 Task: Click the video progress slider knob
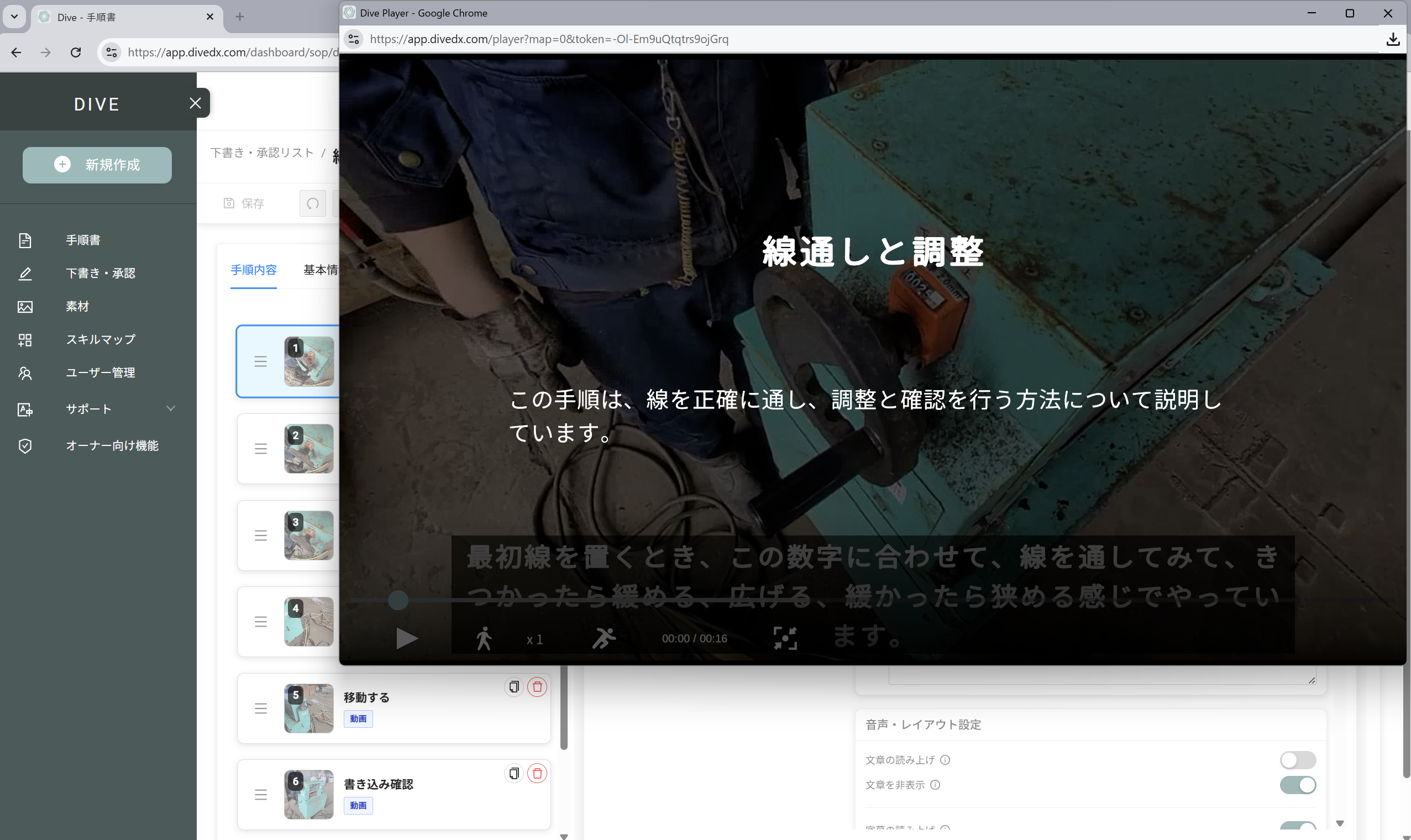coord(398,600)
